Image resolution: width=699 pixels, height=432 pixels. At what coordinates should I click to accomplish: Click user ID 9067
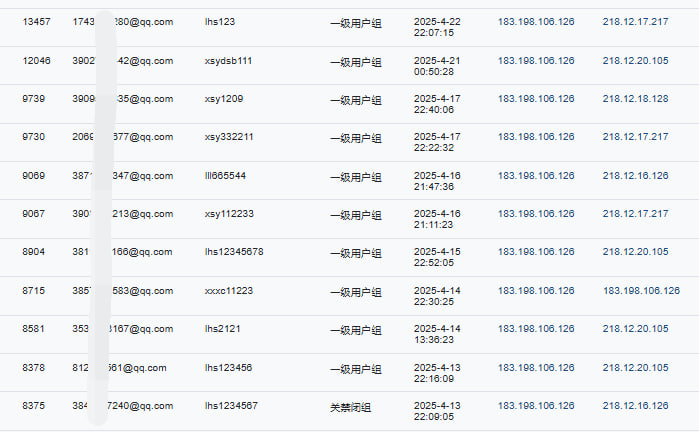click(x=33, y=214)
